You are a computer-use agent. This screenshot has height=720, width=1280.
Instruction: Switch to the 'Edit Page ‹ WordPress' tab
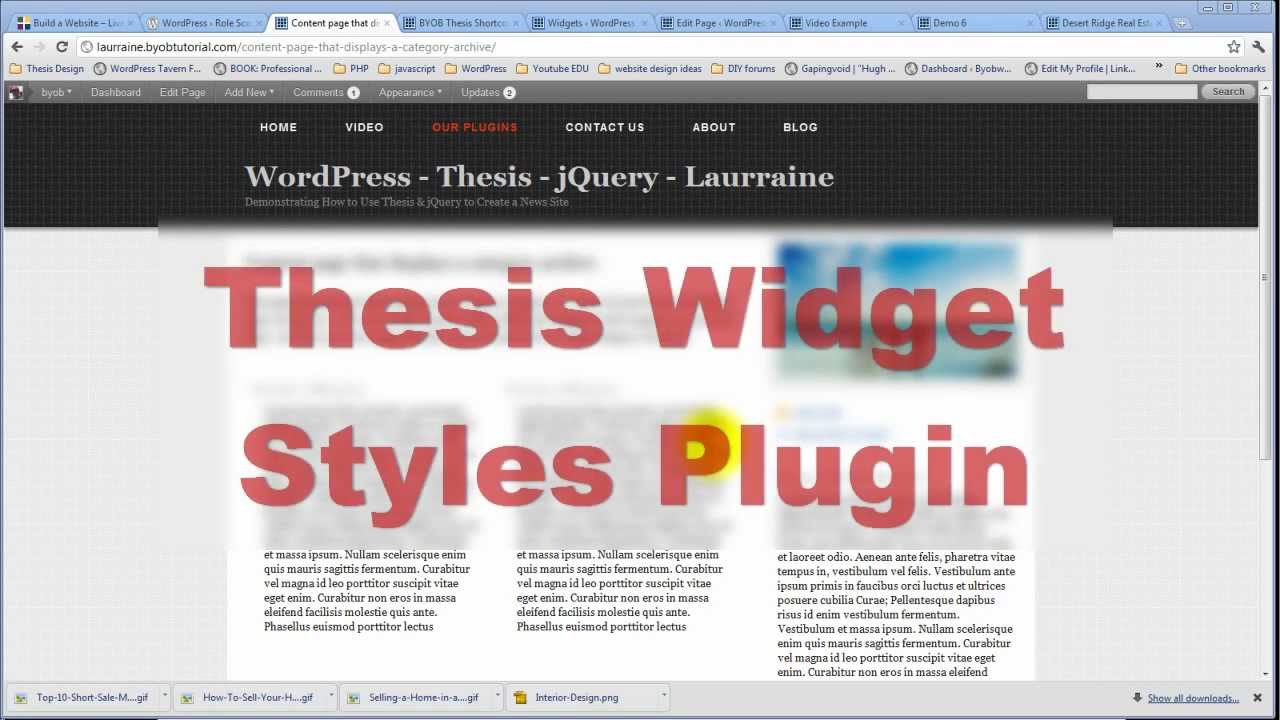(718, 23)
